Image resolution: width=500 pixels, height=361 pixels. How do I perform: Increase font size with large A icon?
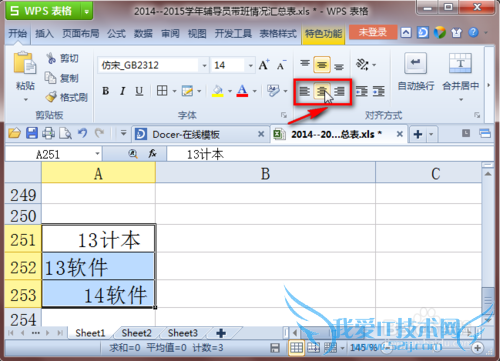point(264,65)
